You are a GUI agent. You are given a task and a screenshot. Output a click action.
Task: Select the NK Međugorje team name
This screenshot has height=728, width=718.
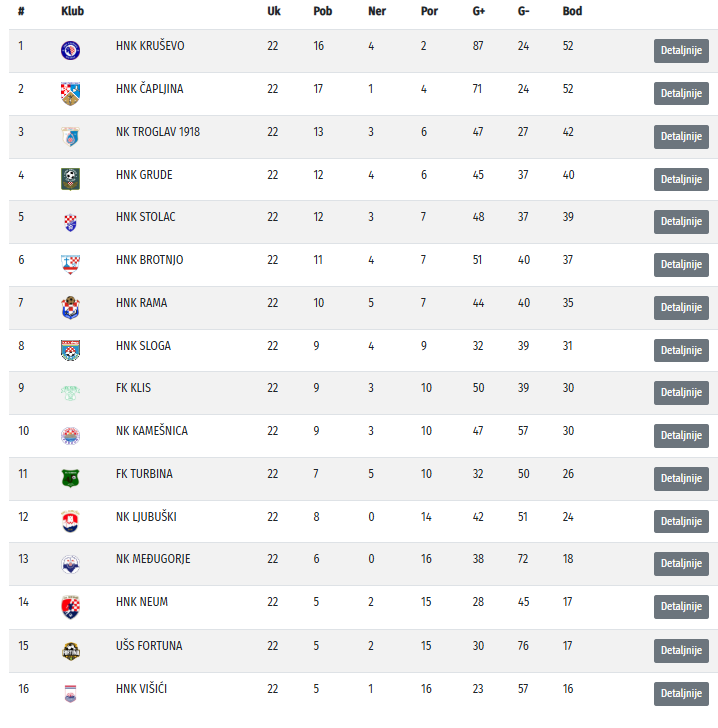(153, 559)
